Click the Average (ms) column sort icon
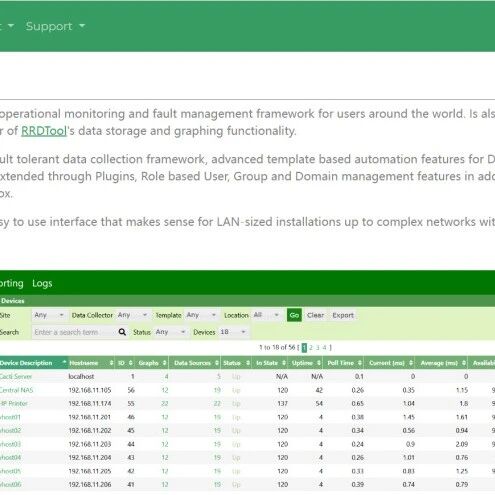 tap(464, 363)
